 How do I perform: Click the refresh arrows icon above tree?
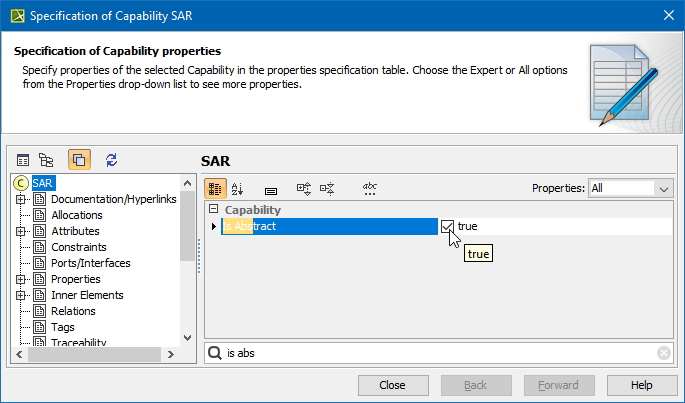[111, 160]
